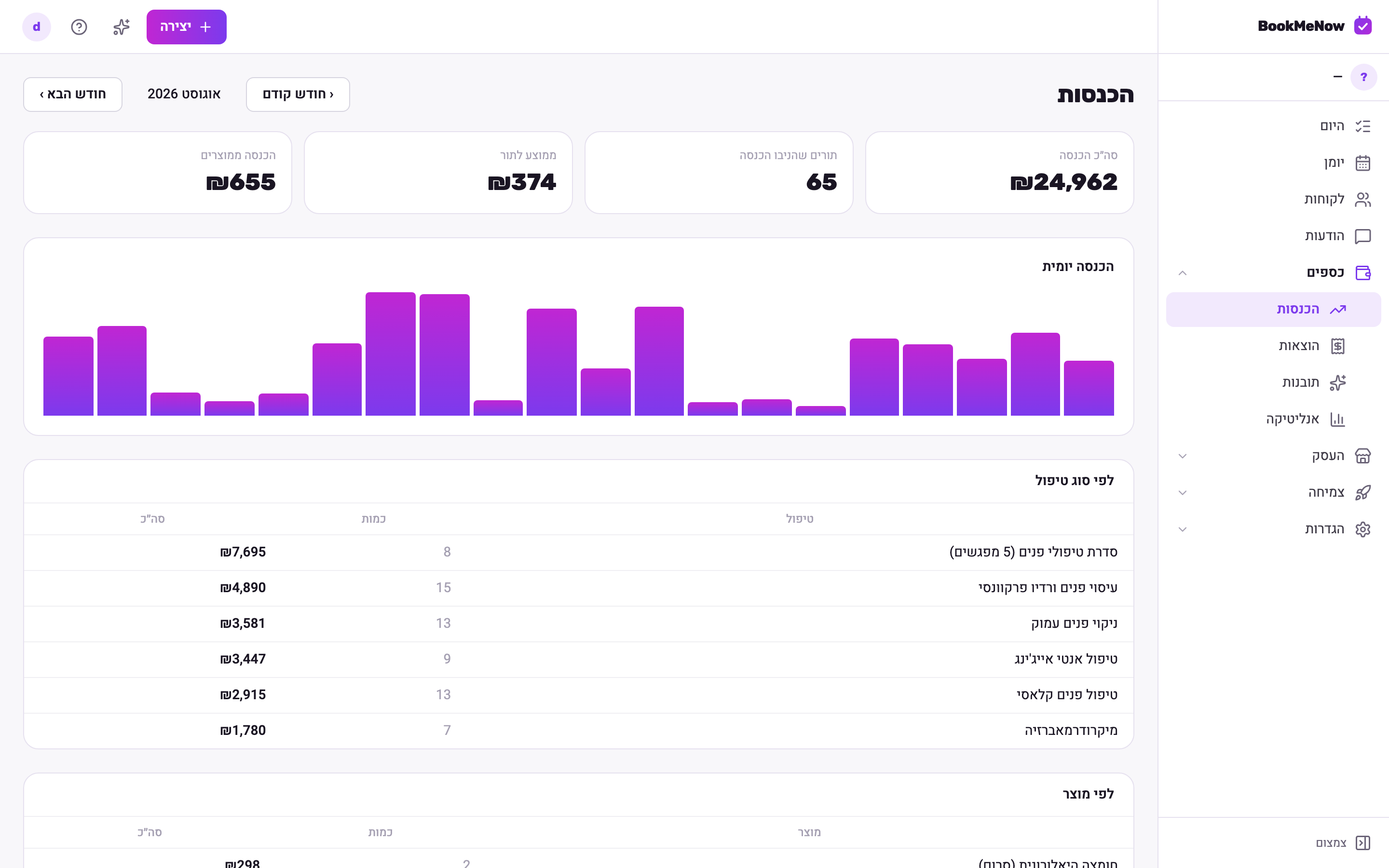1389x868 pixels.
Task: Click the הגדרות gear icon
Action: (1362, 529)
